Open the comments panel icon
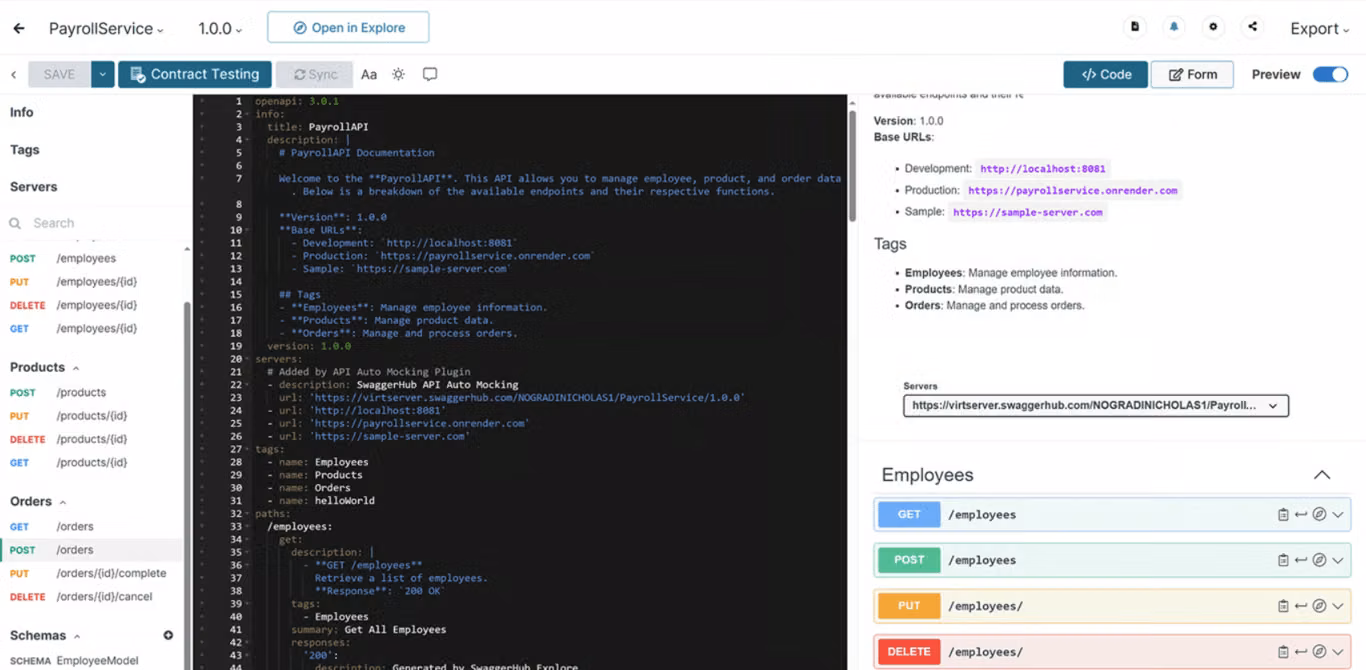The height and width of the screenshot is (670, 1366). tap(430, 73)
